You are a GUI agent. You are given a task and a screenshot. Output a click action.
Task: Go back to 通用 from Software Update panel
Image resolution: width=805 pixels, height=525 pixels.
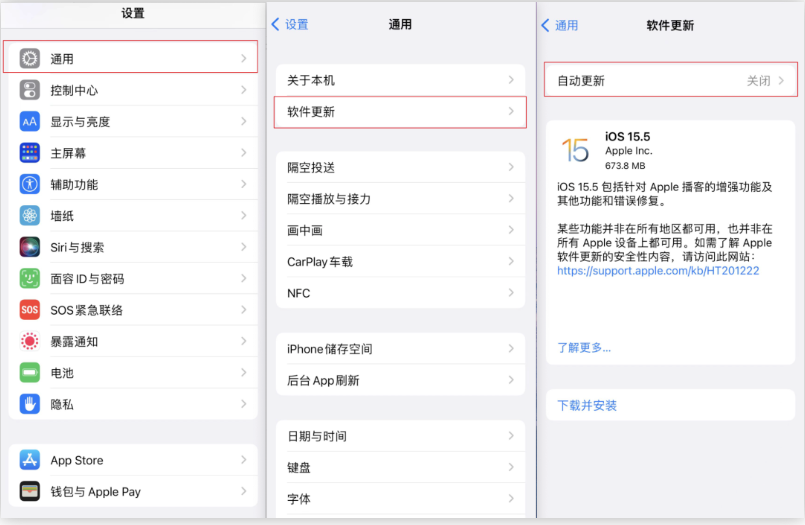(x=560, y=25)
